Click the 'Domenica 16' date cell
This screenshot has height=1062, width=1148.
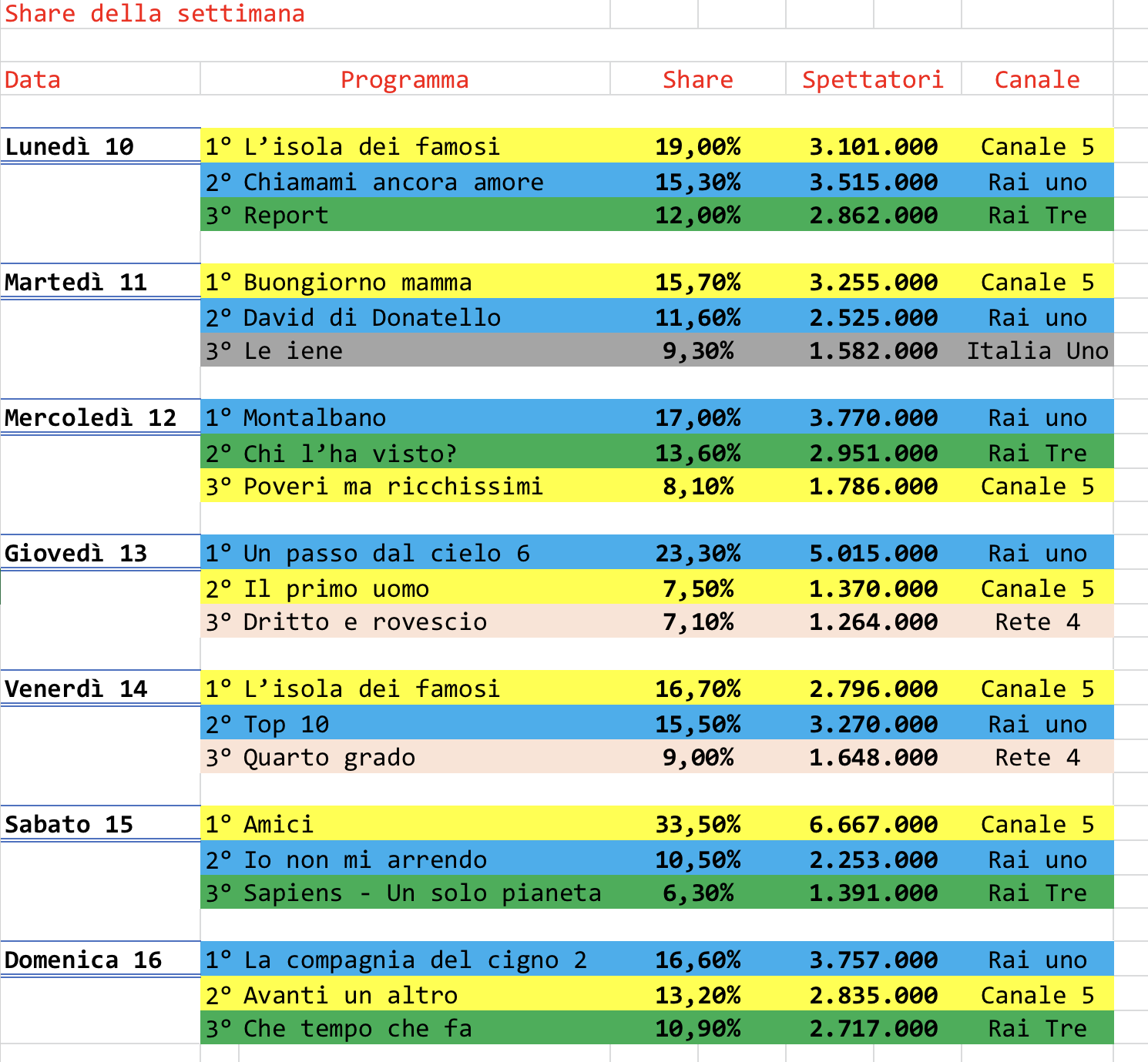point(83,960)
